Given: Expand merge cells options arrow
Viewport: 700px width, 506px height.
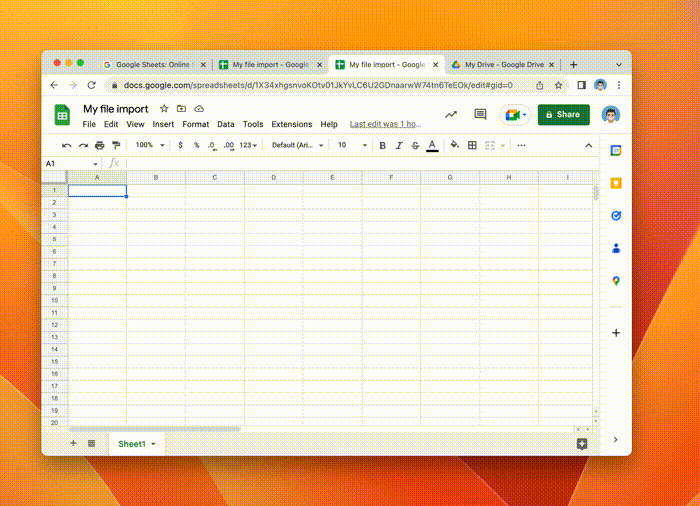Looking at the screenshot, I should (x=503, y=146).
